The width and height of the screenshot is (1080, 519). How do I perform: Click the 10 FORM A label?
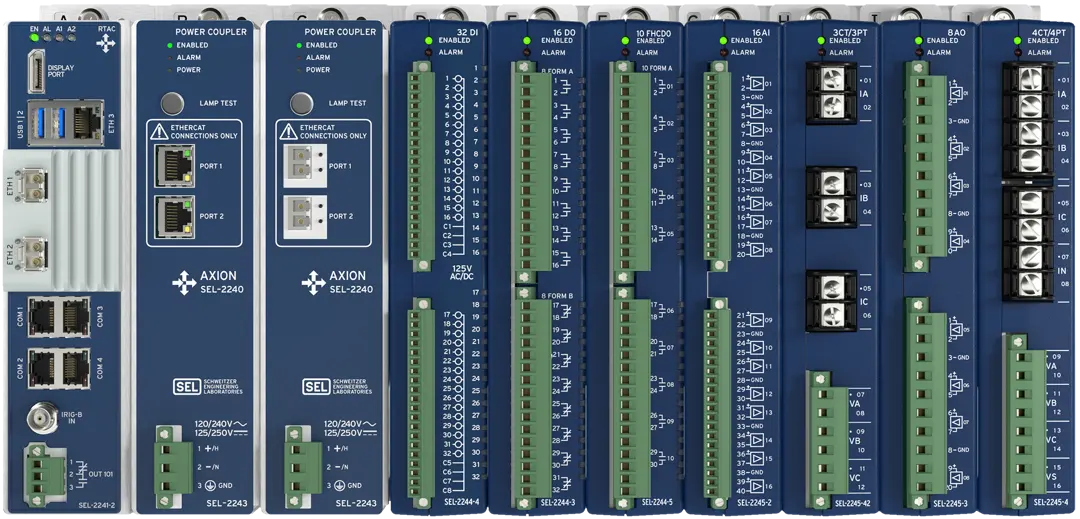(x=656, y=68)
